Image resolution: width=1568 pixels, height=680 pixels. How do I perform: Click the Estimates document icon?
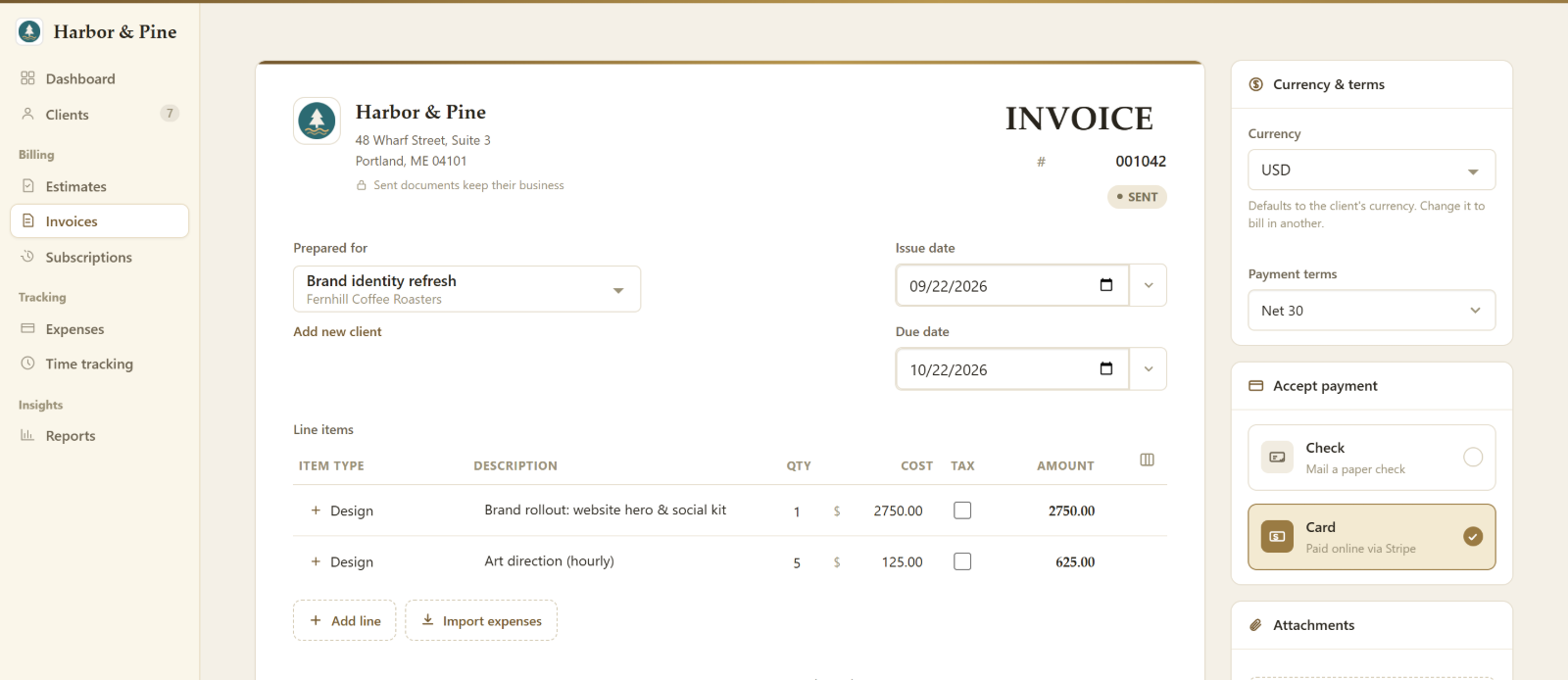(x=27, y=186)
